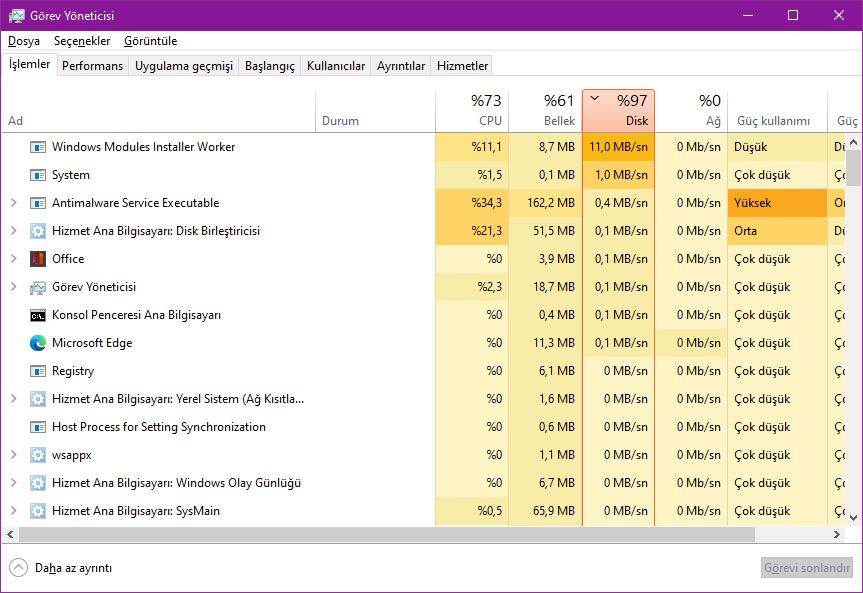Sort by the Durum column header
This screenshot has width=863, height=593.
375,111
